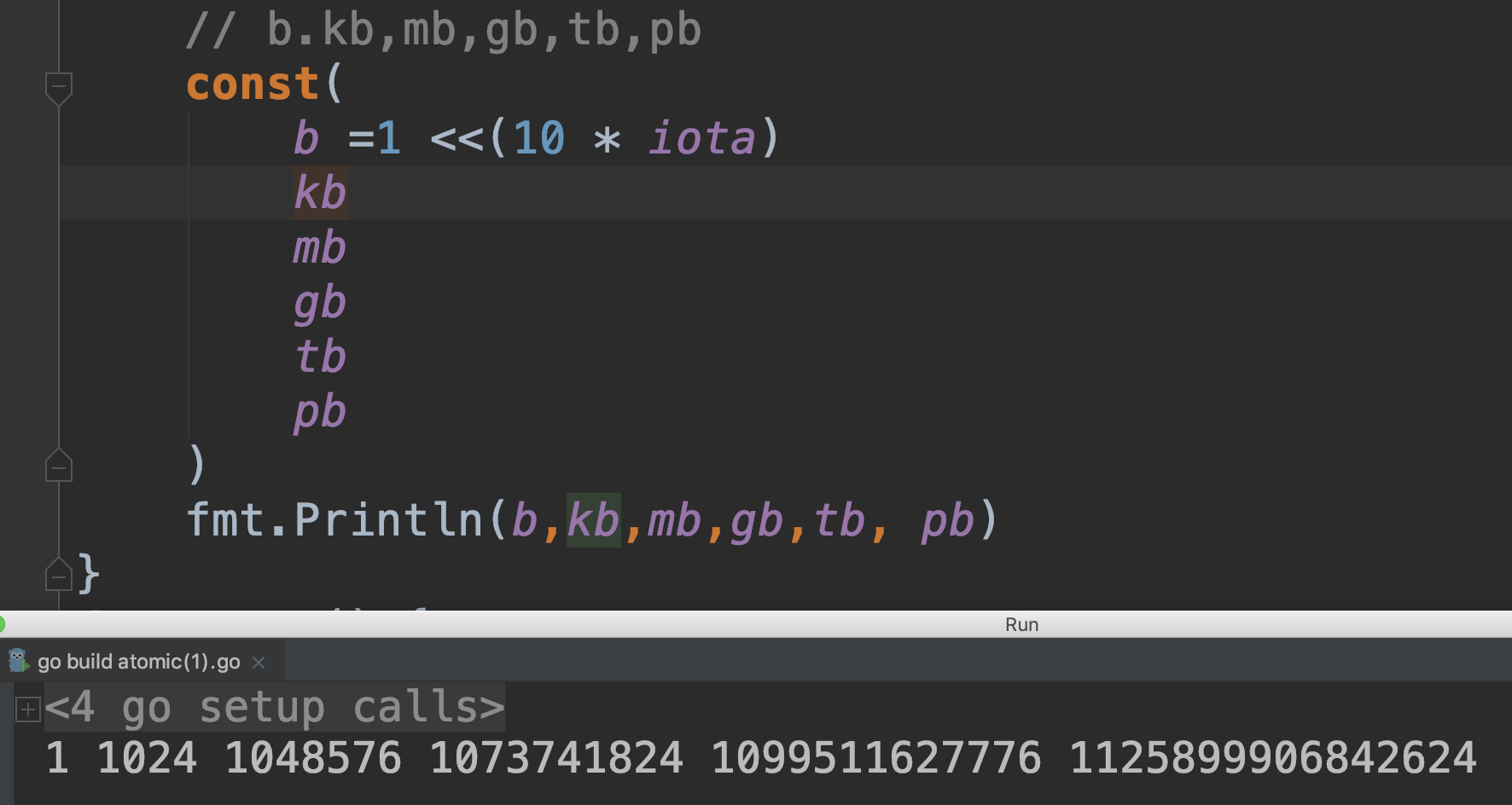Click the 'const' keyword
This screenshot has width=1512, height=805.
coord(253,84)
